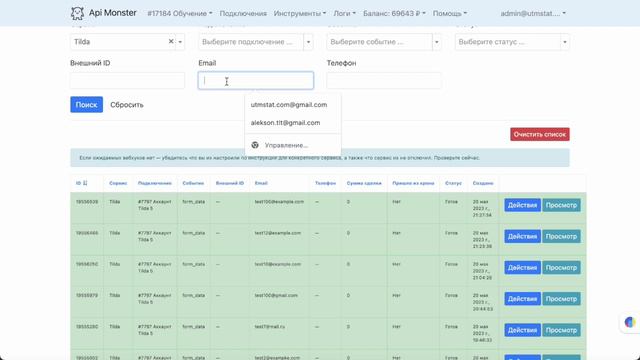The width and height of the screenshot is (640, 360).
Task: Open the Помощь menu
Action: click(x=450, y=13)
